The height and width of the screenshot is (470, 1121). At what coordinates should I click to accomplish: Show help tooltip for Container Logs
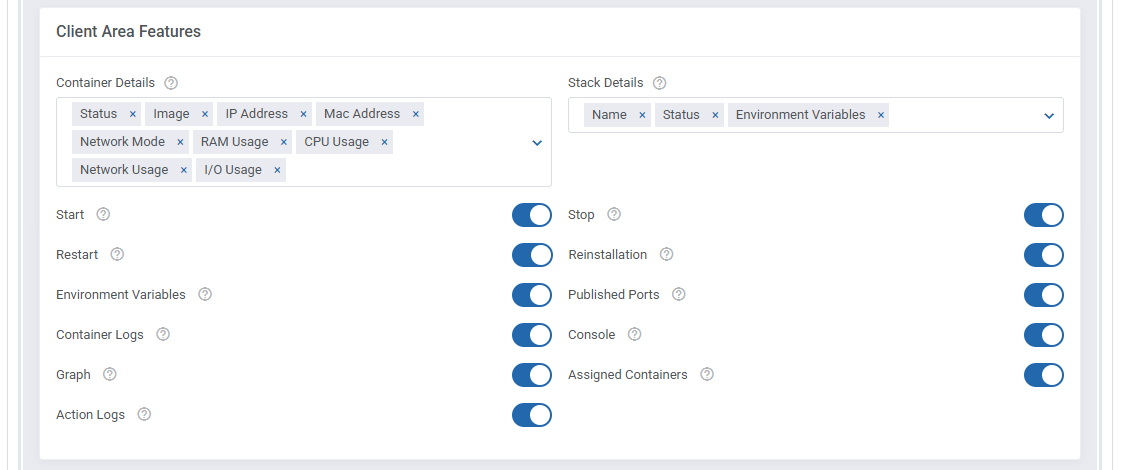tap(163, 335)
